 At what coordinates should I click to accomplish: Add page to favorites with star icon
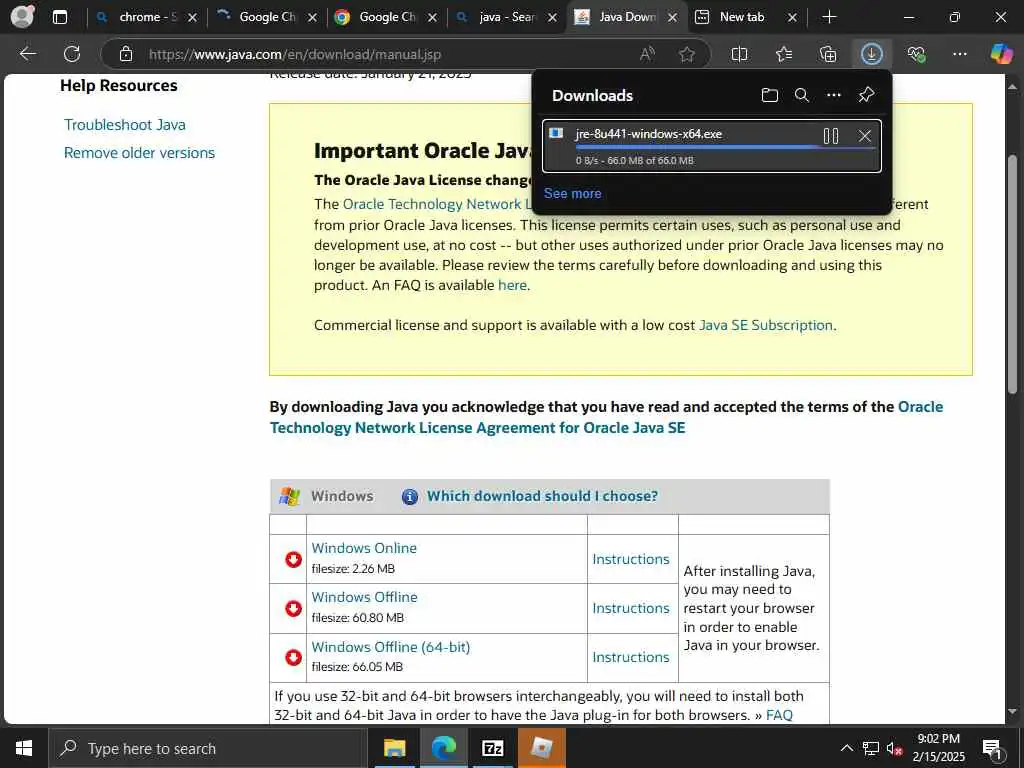686,54
